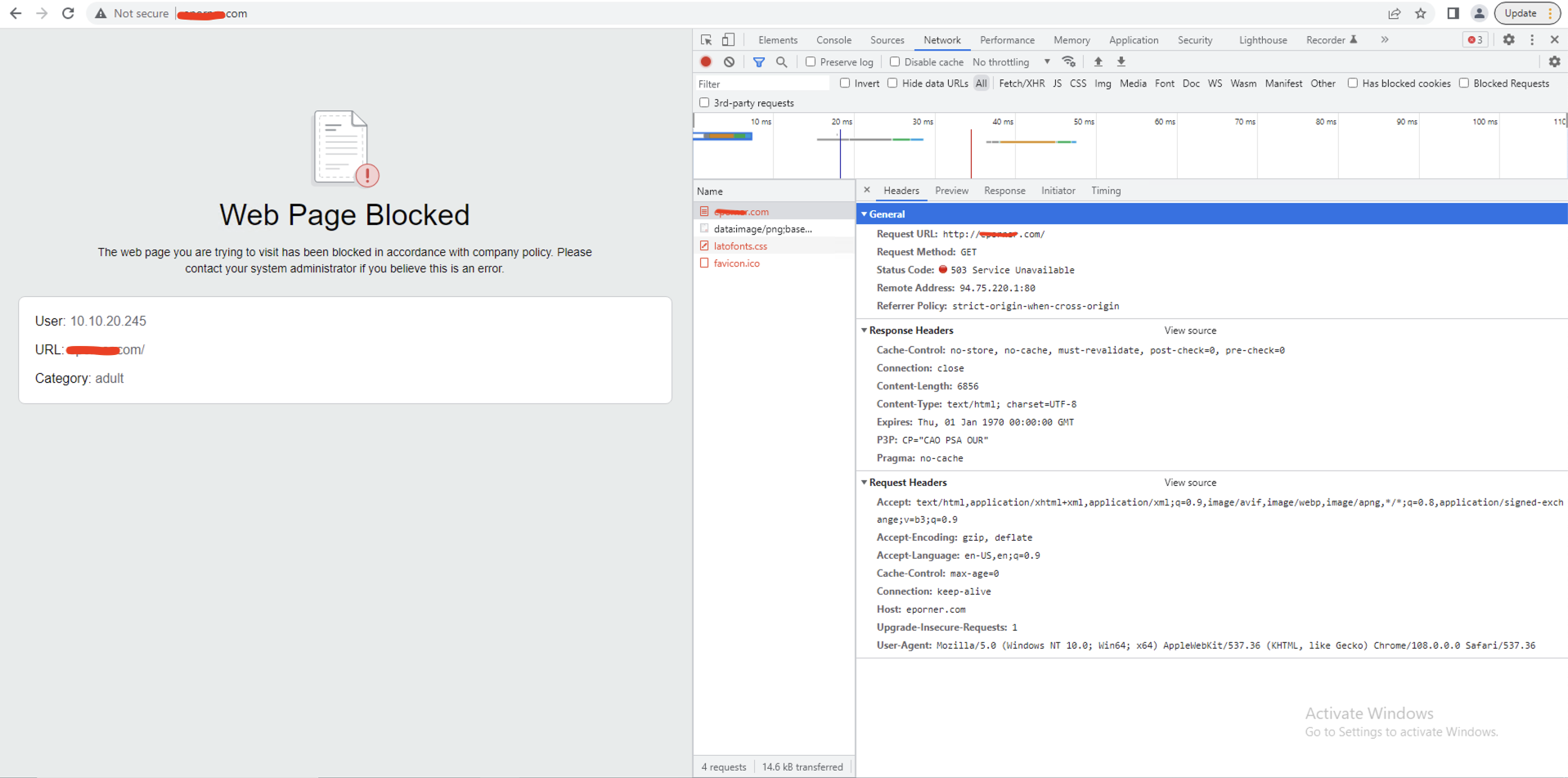The width and height of the screenshot is (1568, 778).
Task: Clear the network log
Action: tap(729, 61)
